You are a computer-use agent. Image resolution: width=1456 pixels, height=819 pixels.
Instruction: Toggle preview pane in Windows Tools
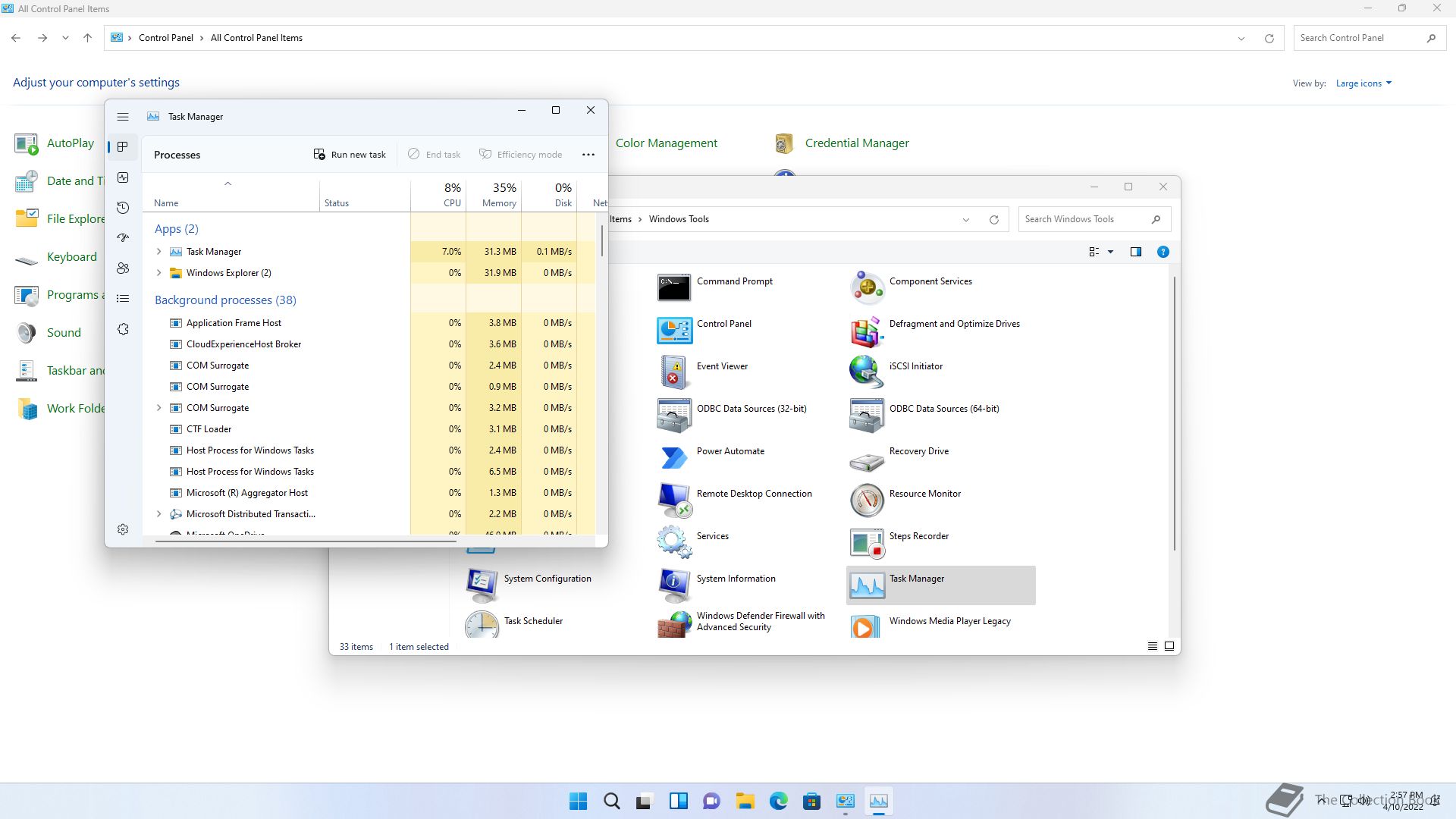coord(1136,253)
